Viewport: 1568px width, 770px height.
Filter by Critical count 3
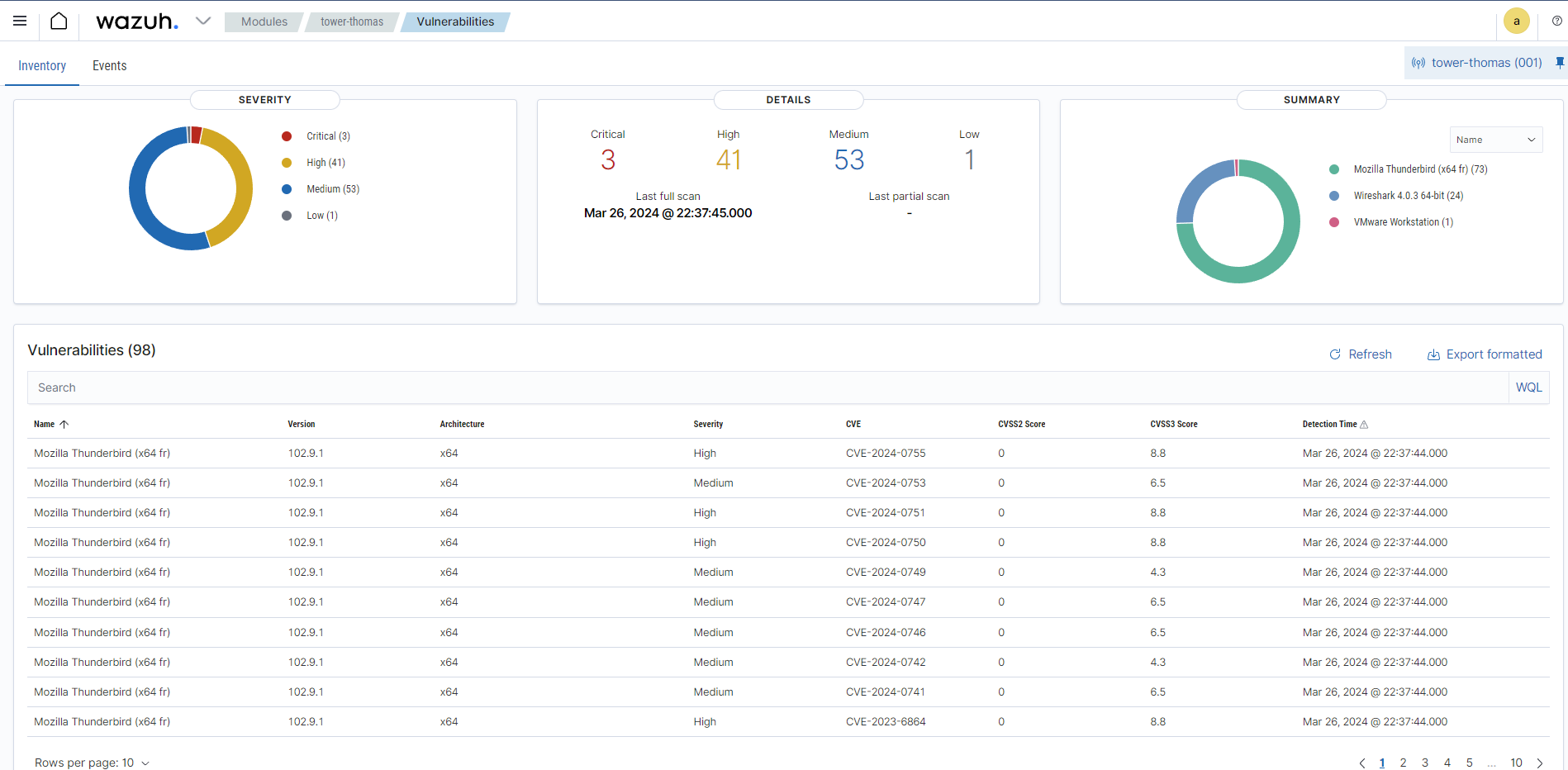coord(608,159)
